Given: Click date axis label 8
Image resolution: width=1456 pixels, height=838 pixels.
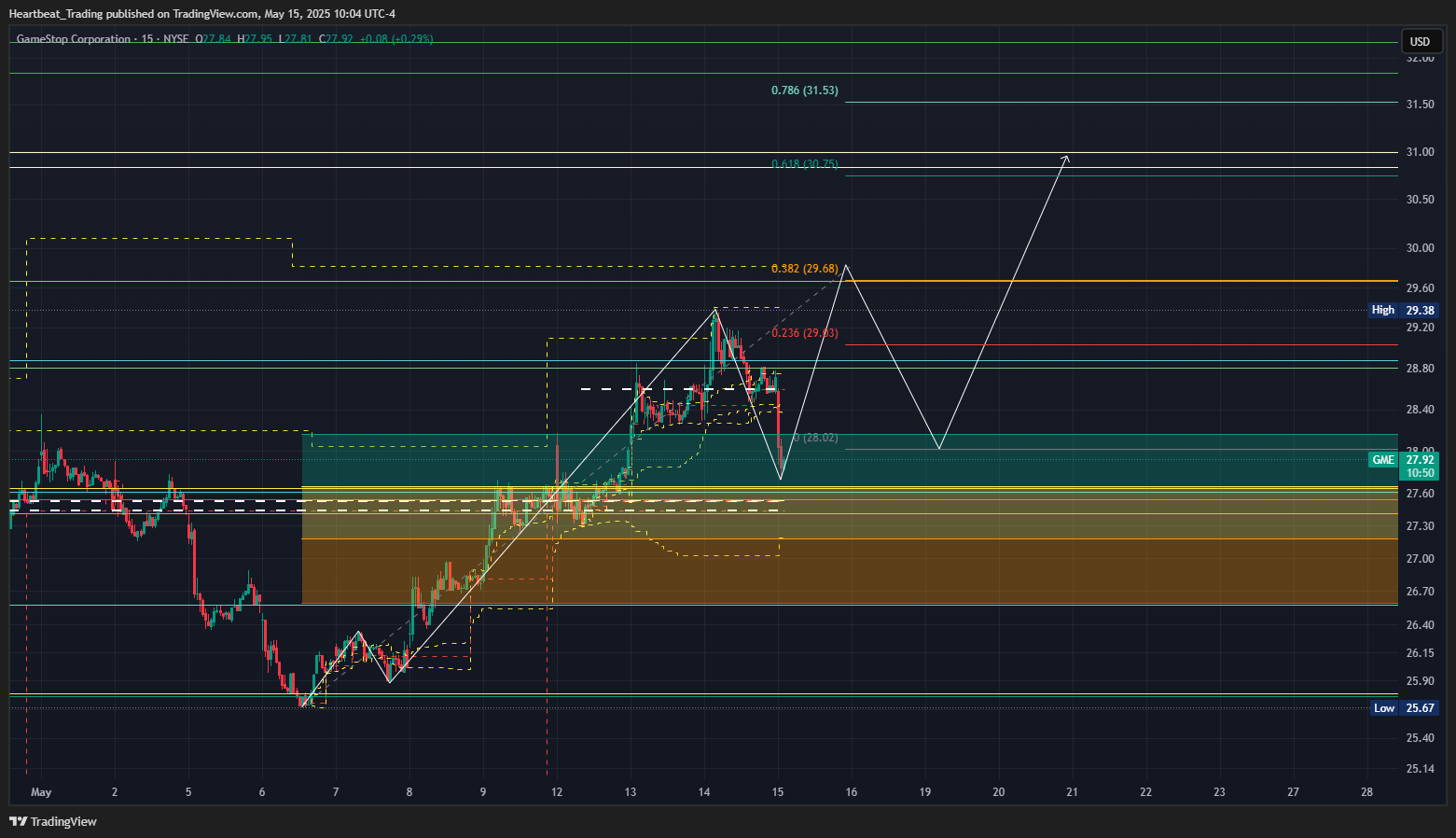Looking at the screenshot, I should click(409, 792).
